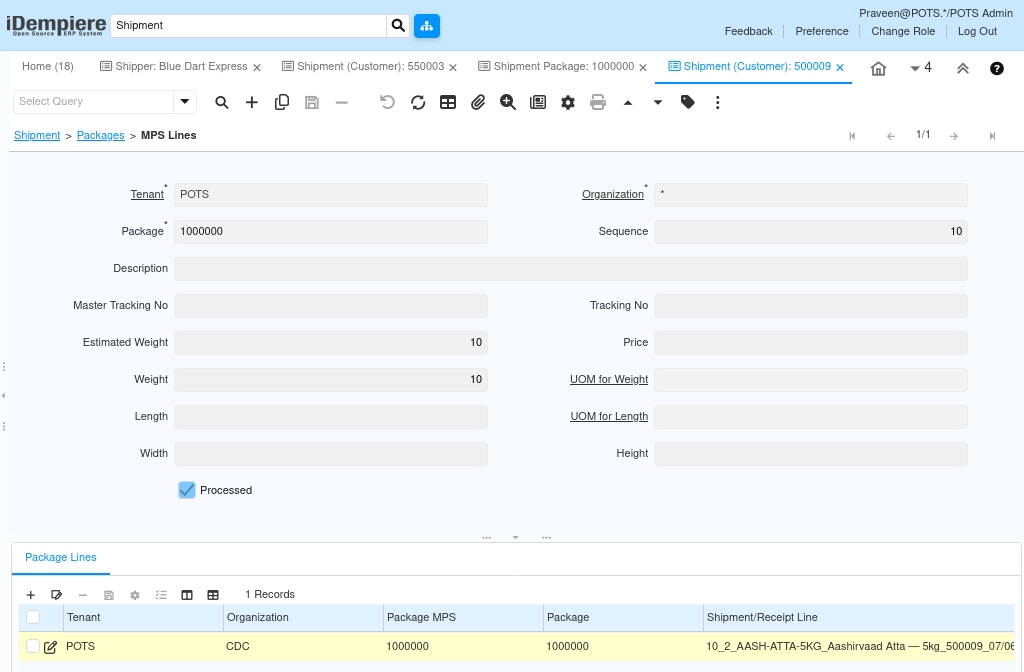Click the Save toolbar icon
Screen dimensions: 1024x672
tap(312, 103)
